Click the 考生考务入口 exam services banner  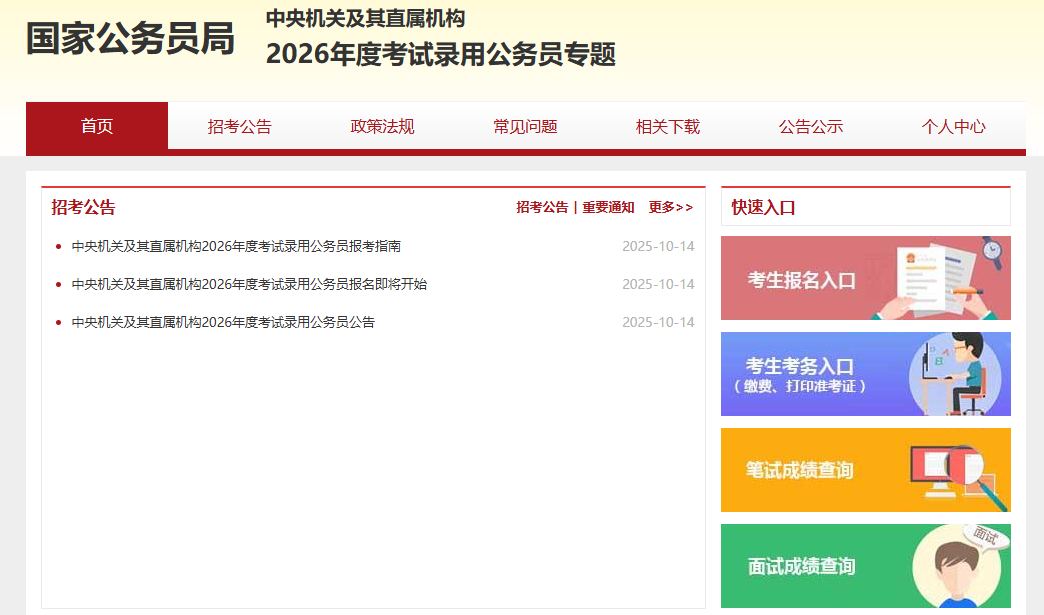tap(865, 373)
